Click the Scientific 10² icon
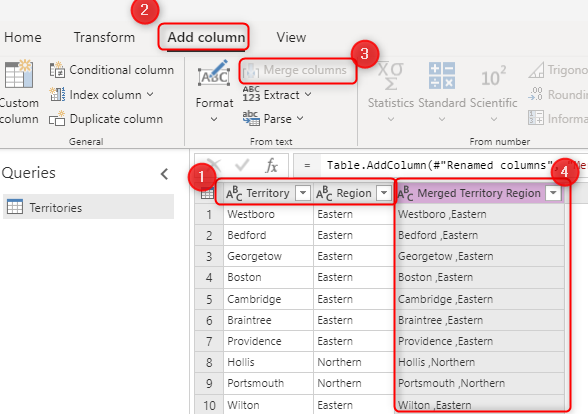Image resolution: width=588 pixels, height=414 pixels. [x=494, y=76]
